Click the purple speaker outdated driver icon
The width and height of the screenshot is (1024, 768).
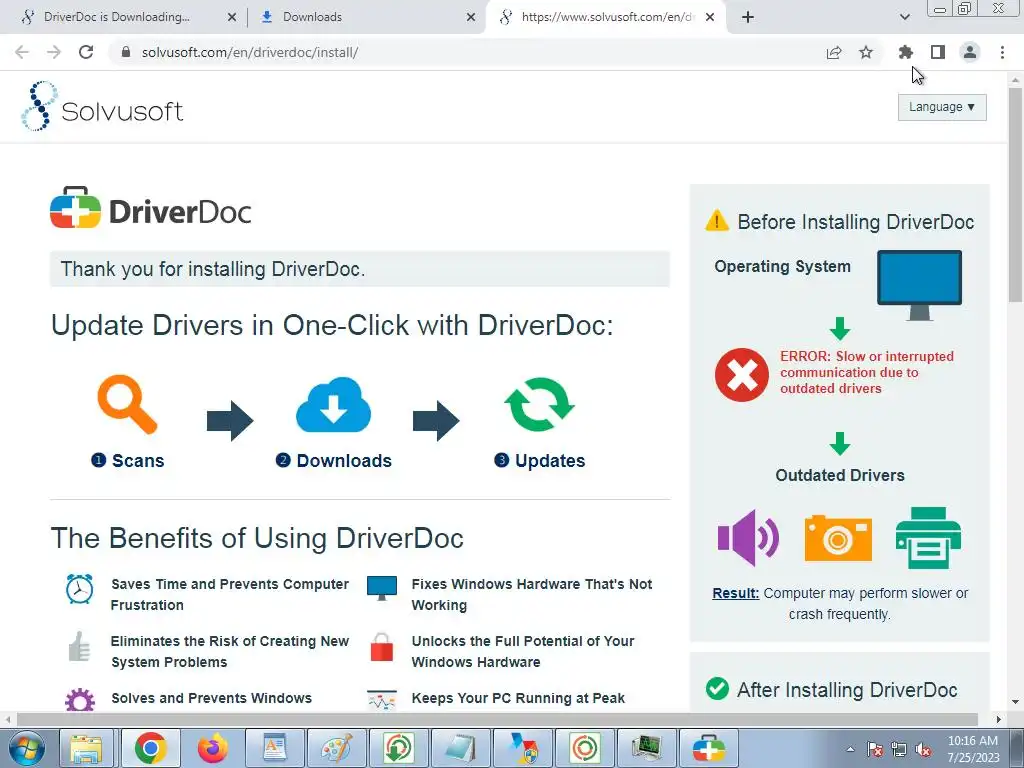tap(748, 537)
